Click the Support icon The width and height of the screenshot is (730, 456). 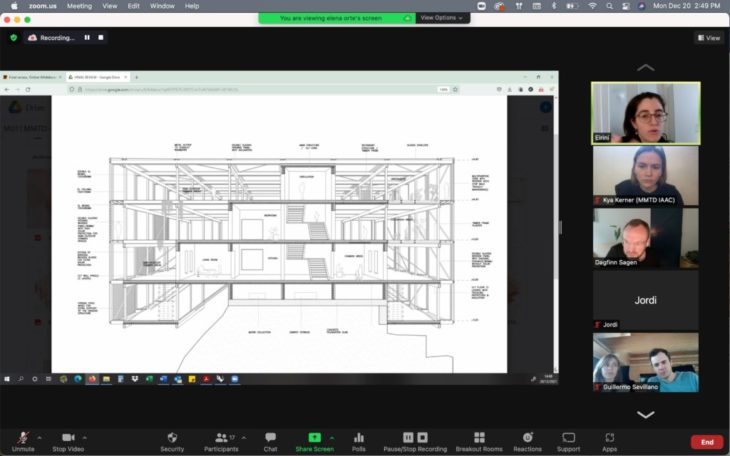click(x=568, y=440)
